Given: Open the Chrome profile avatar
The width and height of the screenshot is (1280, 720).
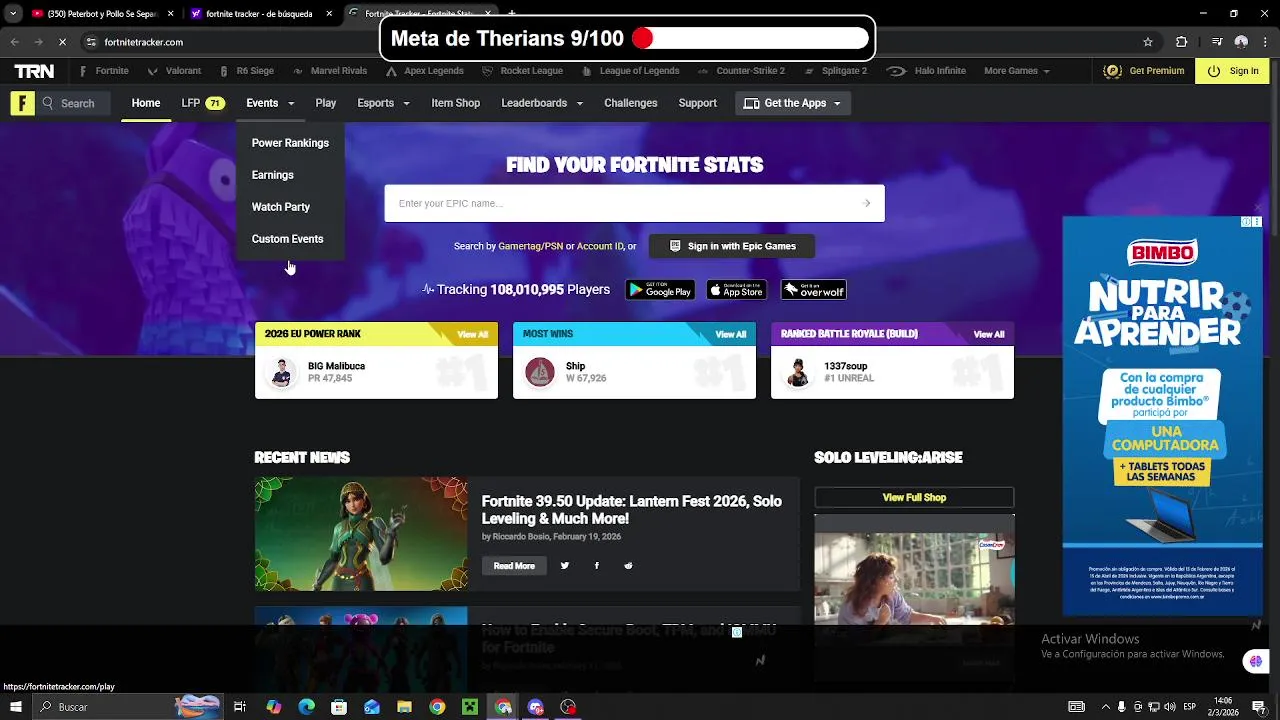Looking at the screenshot, I should tap(1241, 42).
